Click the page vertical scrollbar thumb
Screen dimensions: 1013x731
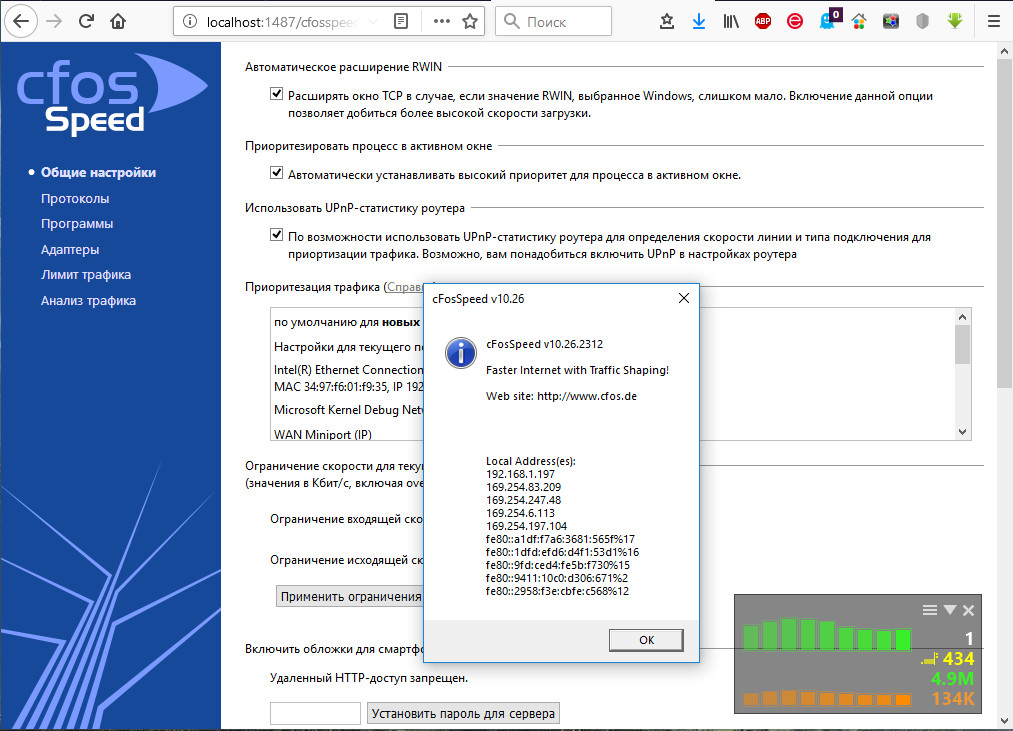(1004, 224)
